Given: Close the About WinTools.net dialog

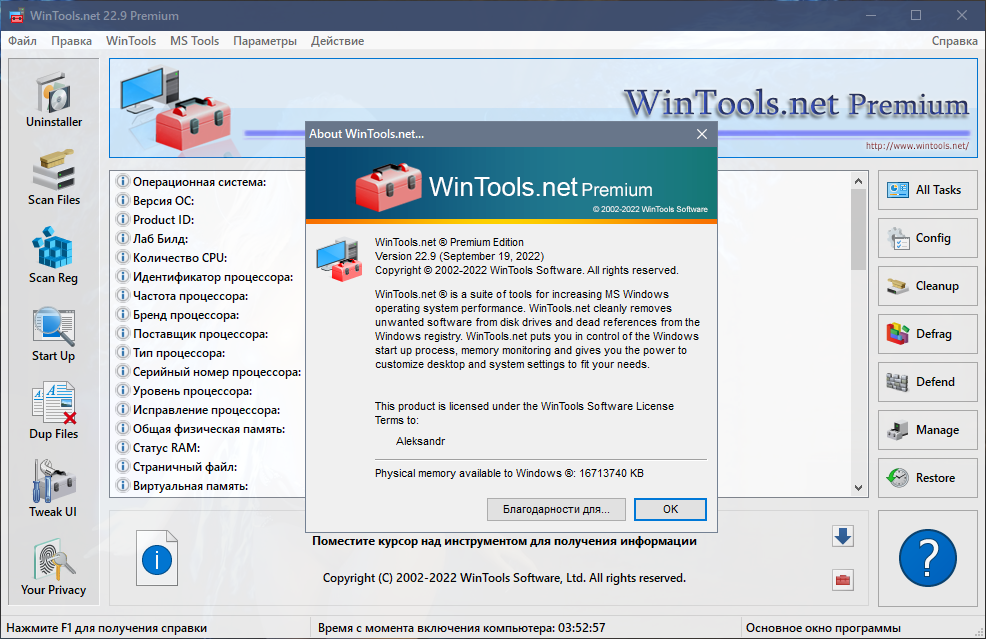Looking at the screenshot, I should [x=702, y=134].
